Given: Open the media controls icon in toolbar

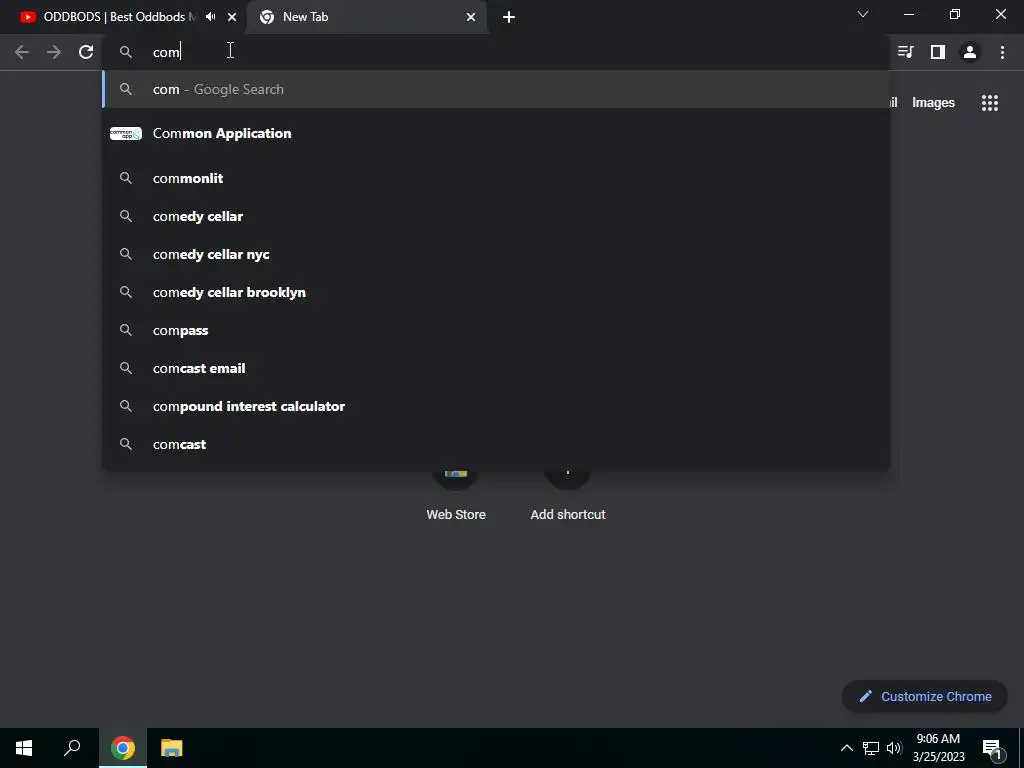Looking at the screenshot, I should pyautogui.click(x=905, y=52).
